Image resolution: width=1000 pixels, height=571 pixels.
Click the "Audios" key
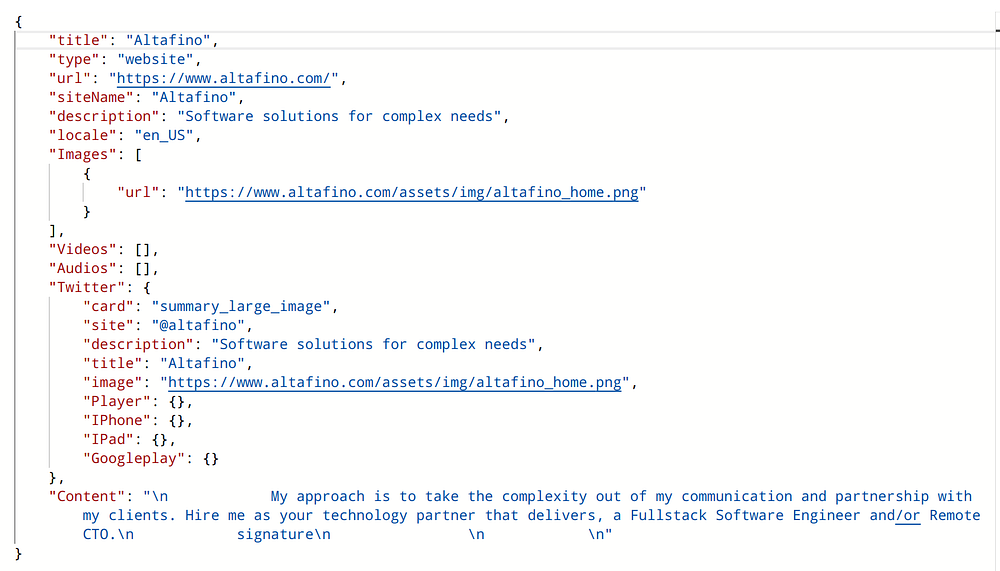pos(83,269)
